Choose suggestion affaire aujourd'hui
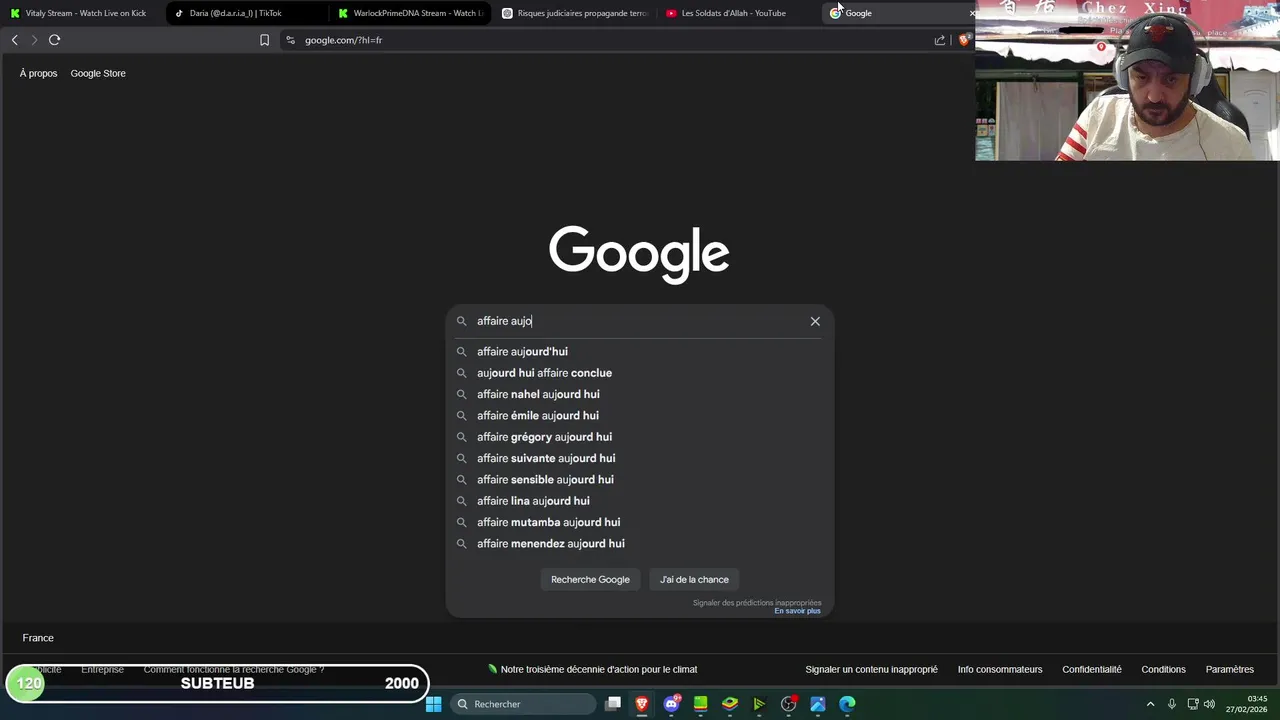This screenshot has width=1280, height=720. 639,352
